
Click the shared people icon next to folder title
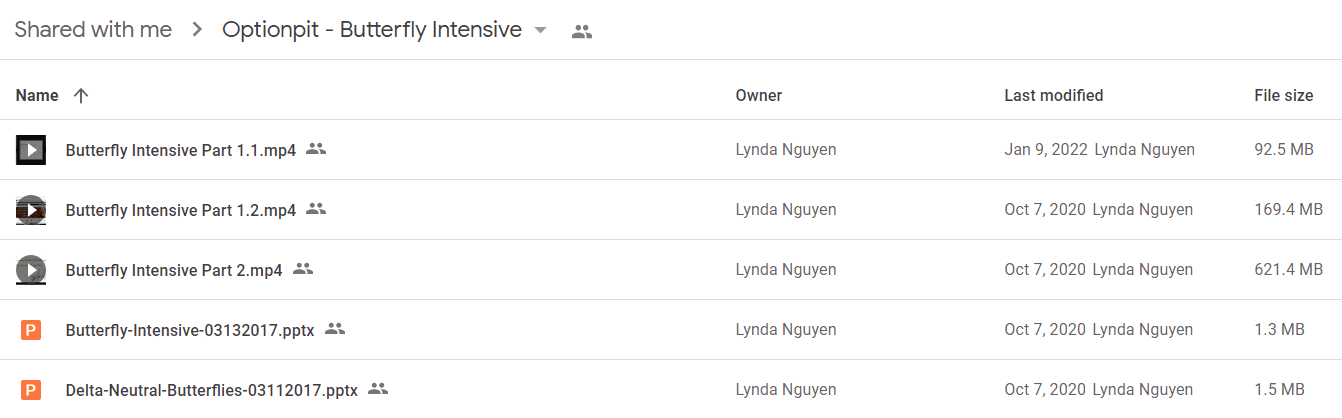582,31
